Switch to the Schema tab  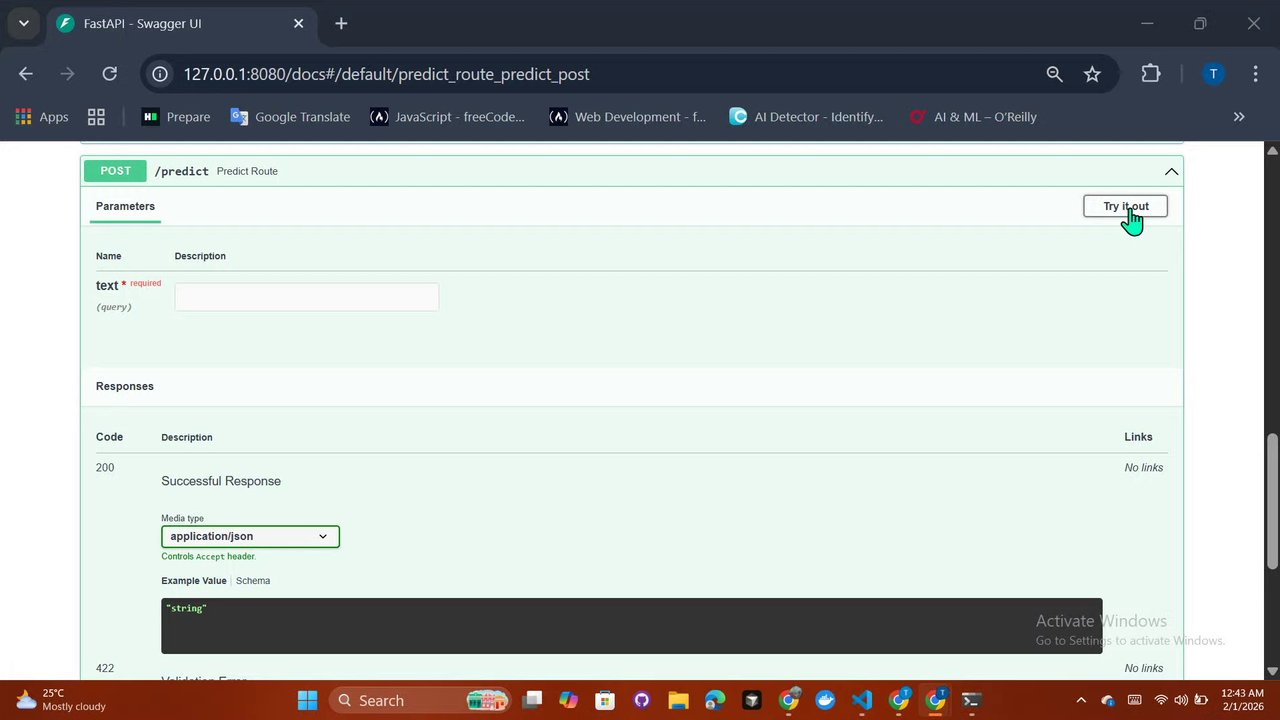point(253,581)
